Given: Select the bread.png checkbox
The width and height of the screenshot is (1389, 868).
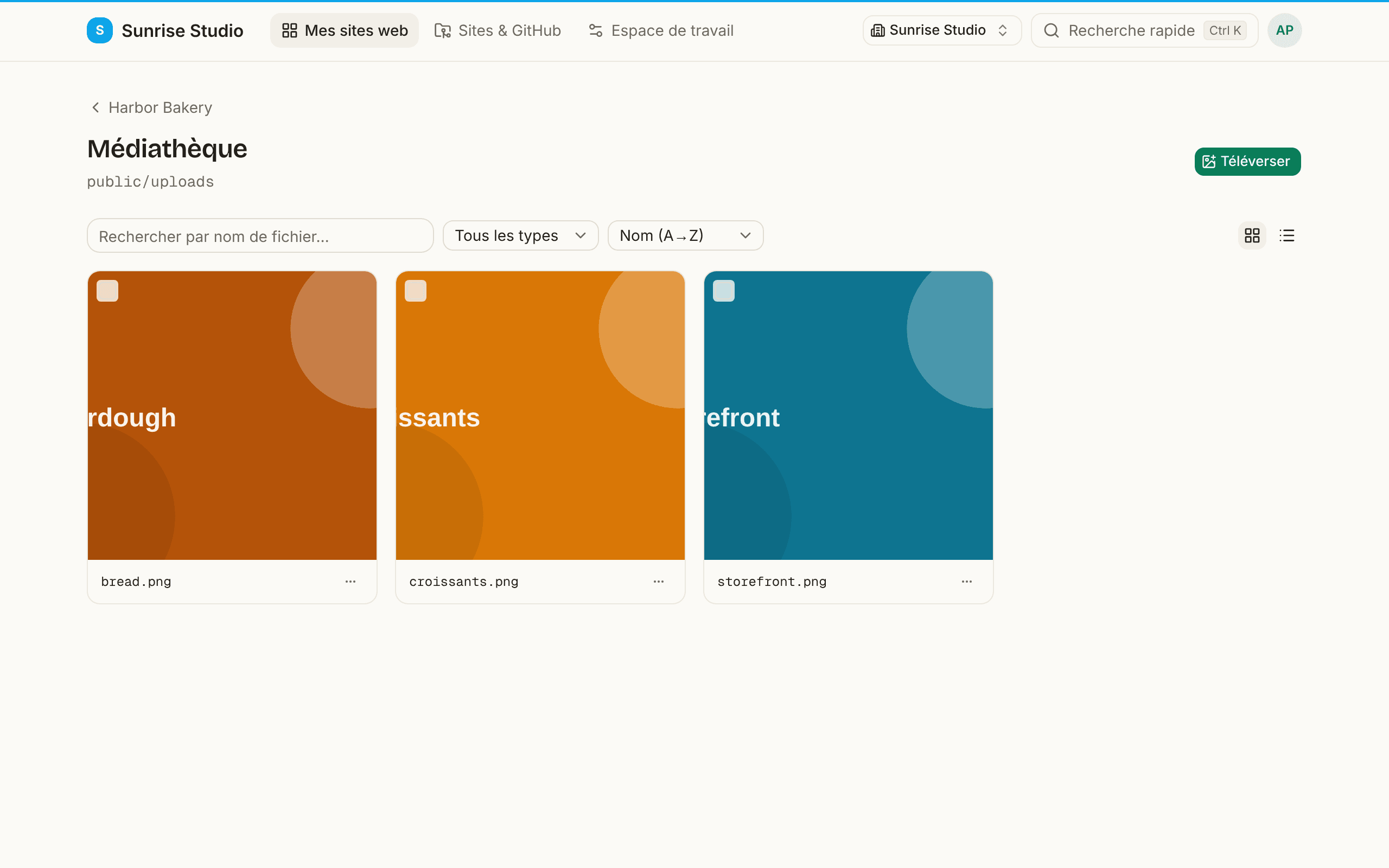Looking at the screenshot, I should (107, 291).
